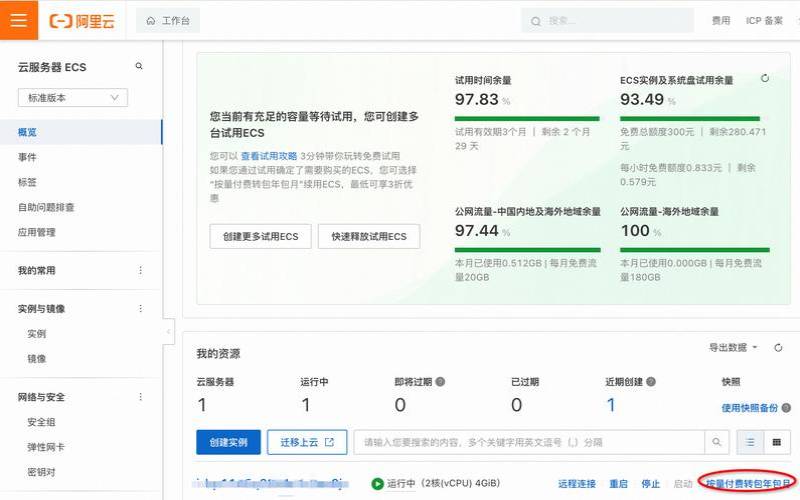Open the 导出数据 dropdown
The height and width of the screenshot is (500, 800).
coord(733,347)
